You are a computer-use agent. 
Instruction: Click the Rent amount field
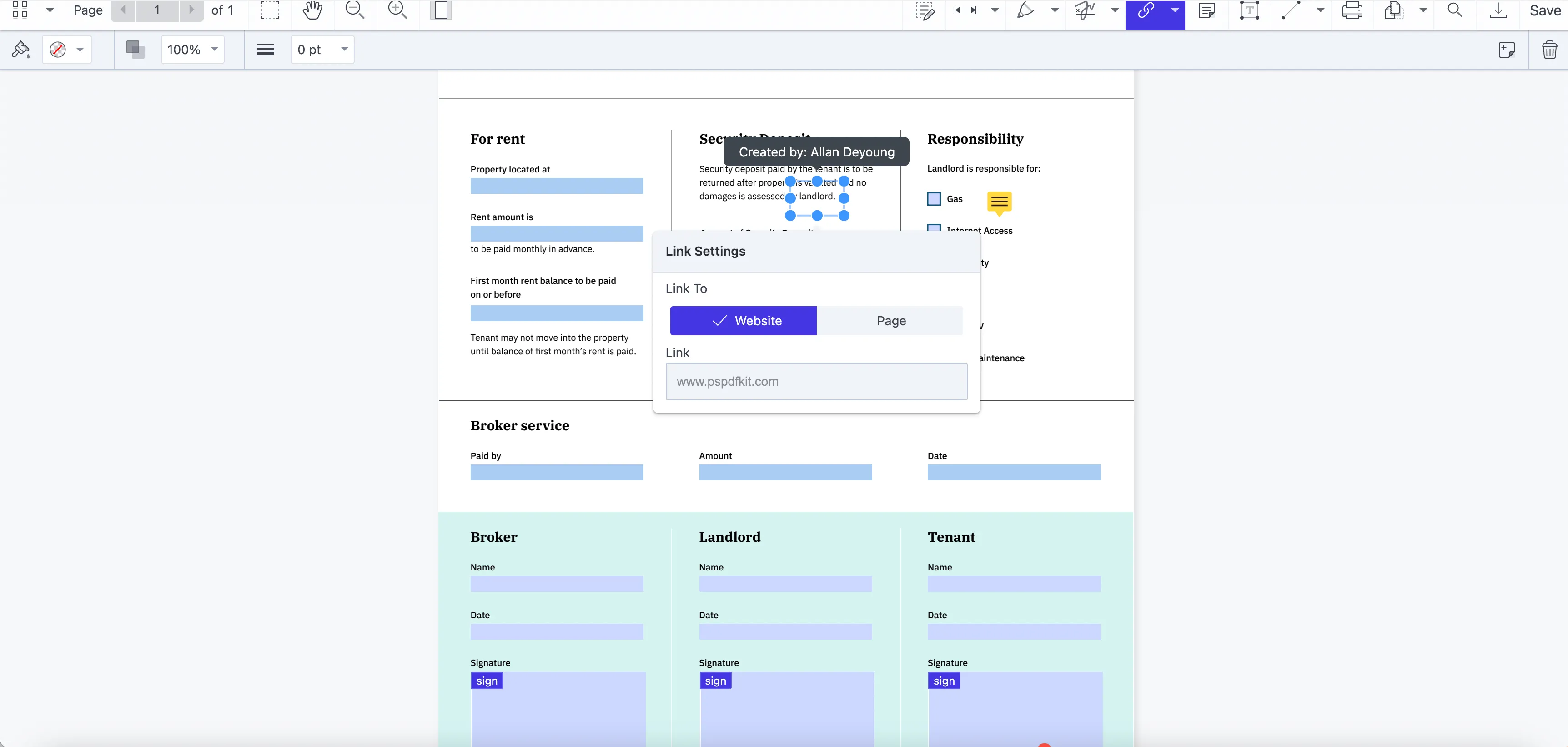pos(556,234)
